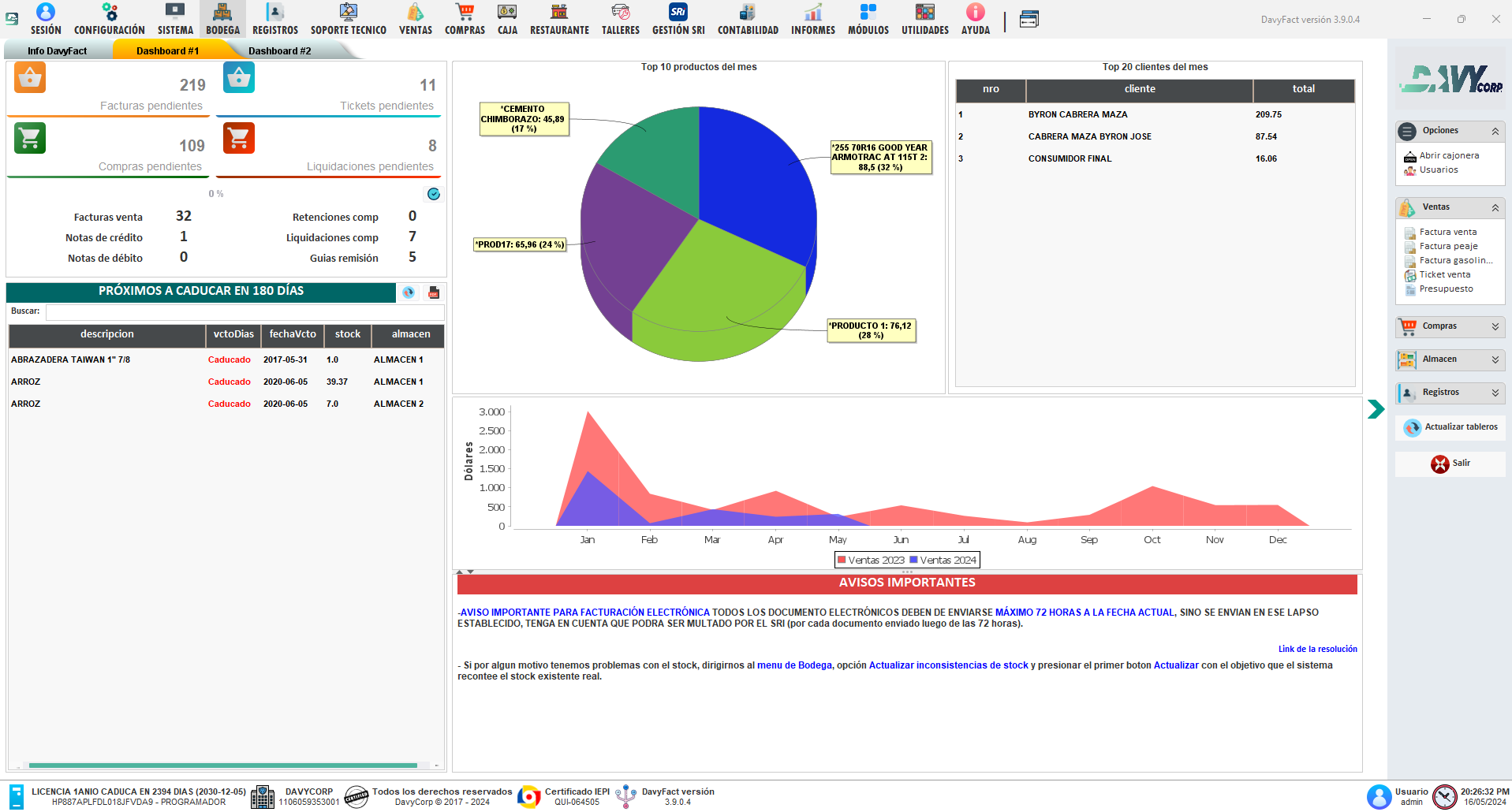Expand the Registros sidebar panel
The width and height of the screenshot is (1512, 812).
pos(1495,393)
